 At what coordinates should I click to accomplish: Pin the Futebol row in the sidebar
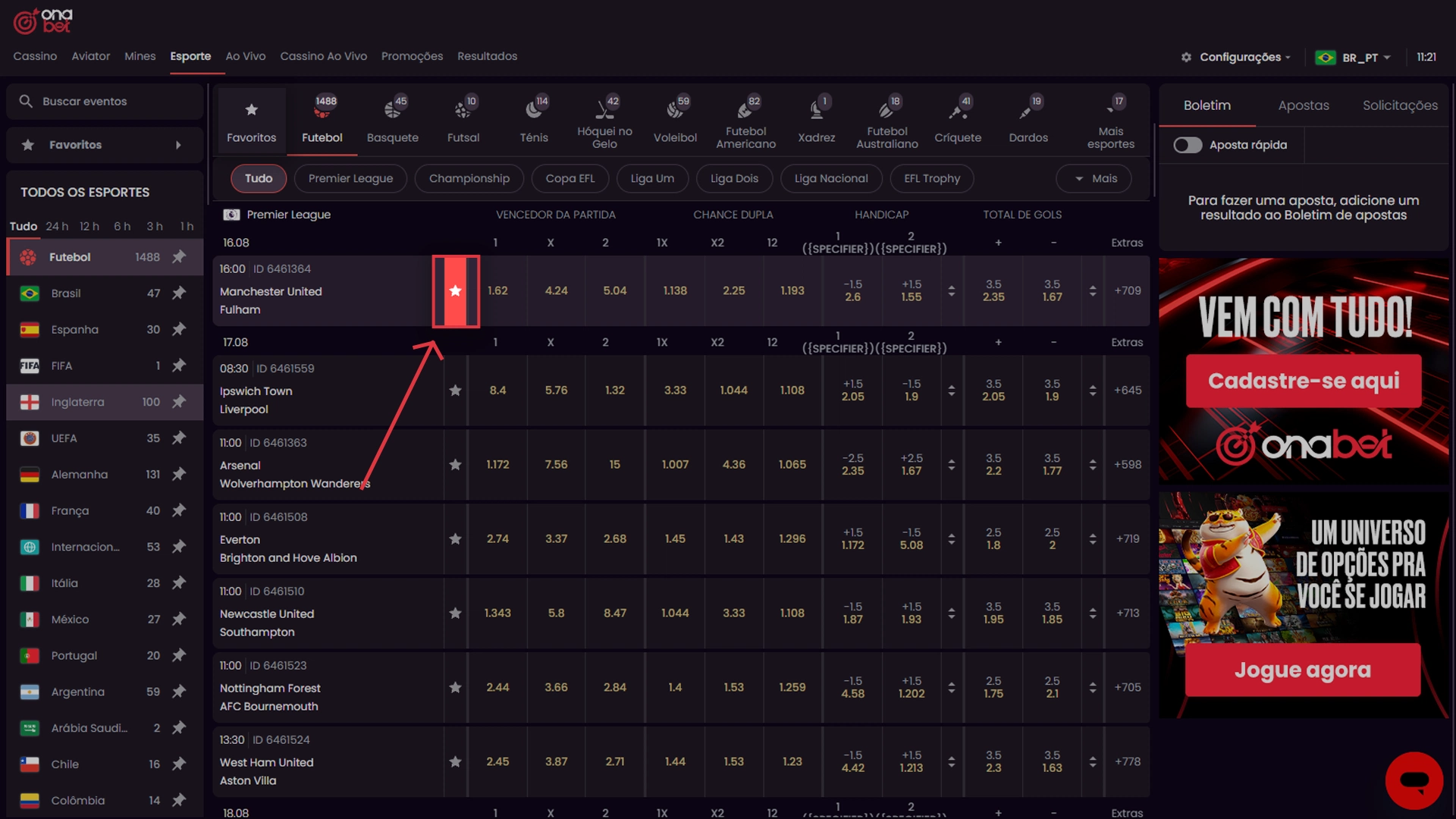click(179, 256)
